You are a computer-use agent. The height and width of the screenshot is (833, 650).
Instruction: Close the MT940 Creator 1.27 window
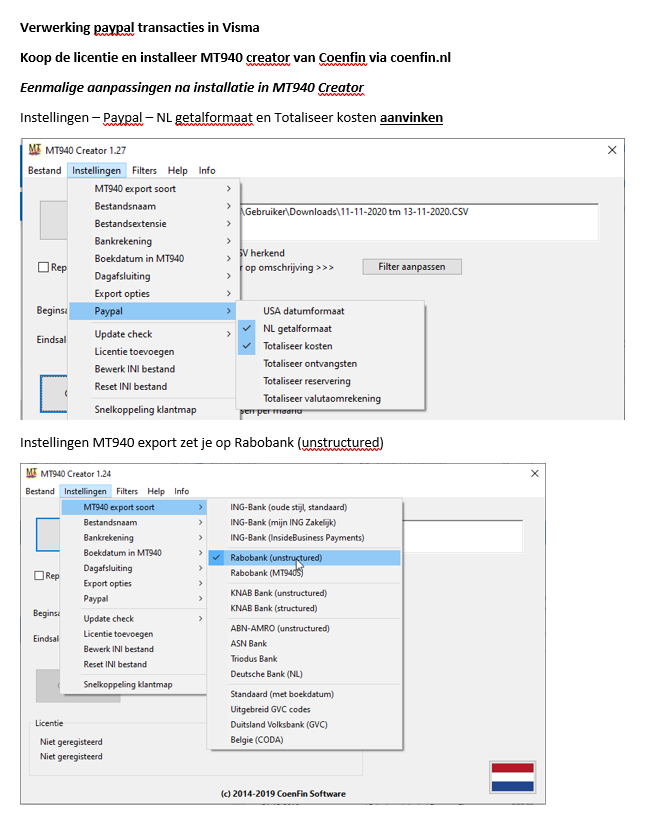pos(612,150)
